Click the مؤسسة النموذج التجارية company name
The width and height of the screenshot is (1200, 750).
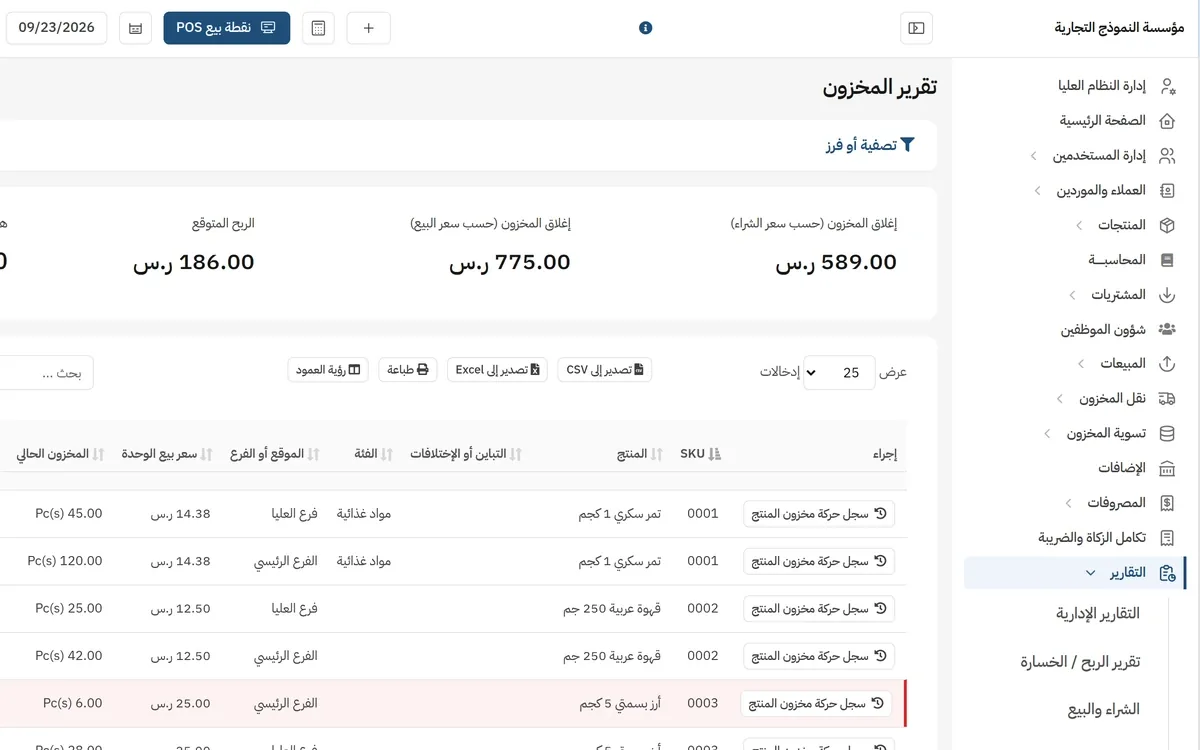tap(1119, 28)
